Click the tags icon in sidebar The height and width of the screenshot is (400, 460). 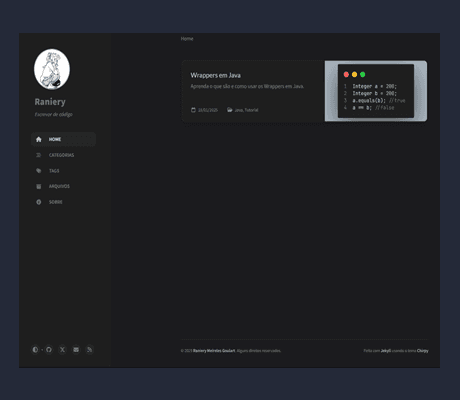39,171
